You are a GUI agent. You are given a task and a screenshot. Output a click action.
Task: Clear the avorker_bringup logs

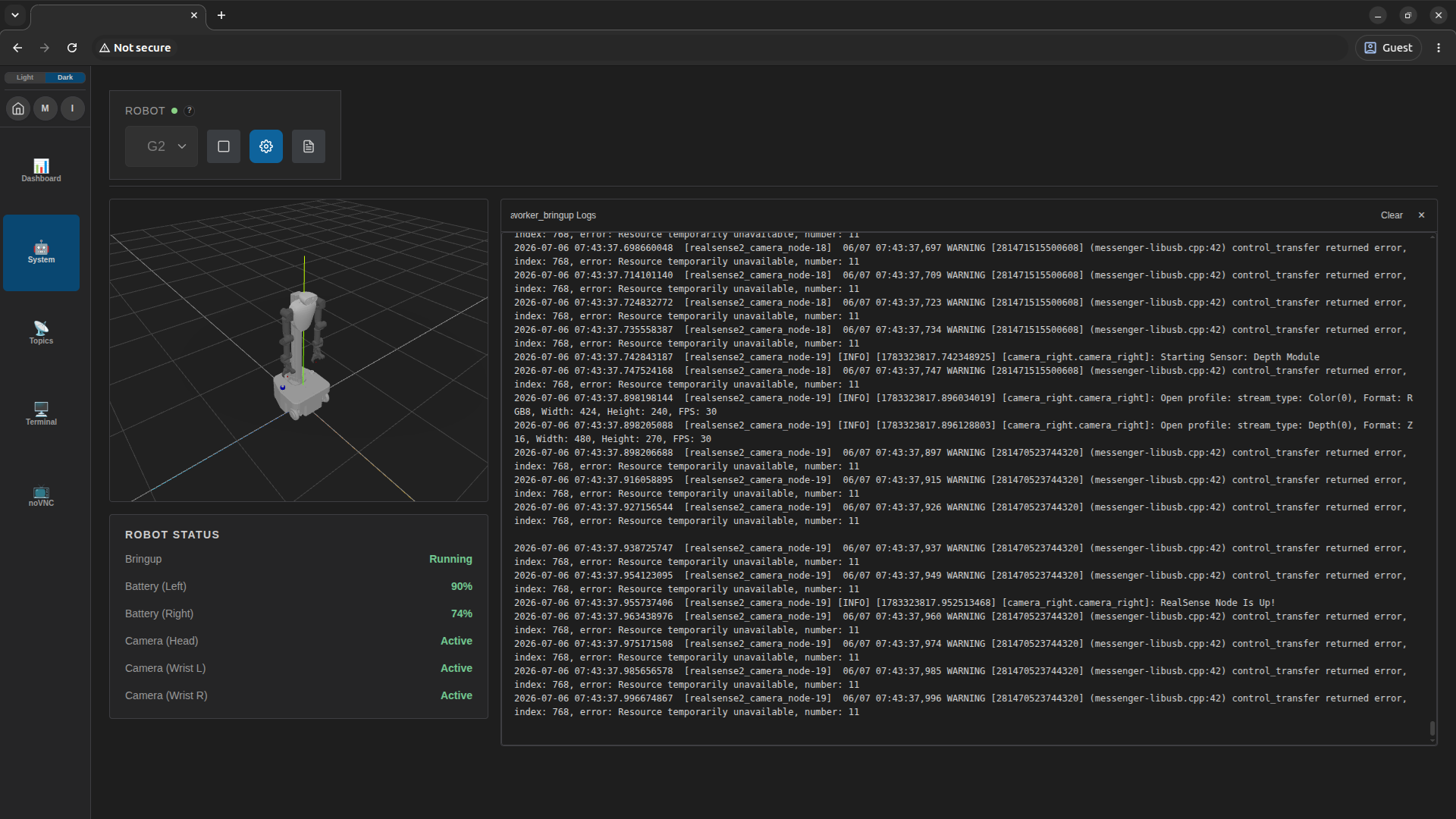pyautogui.click(x=1392, y=215)
